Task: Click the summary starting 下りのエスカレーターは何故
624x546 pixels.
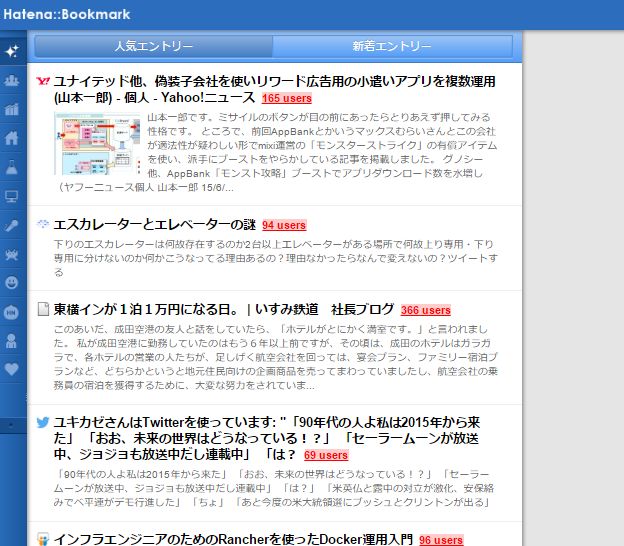Action: [275, 258]
